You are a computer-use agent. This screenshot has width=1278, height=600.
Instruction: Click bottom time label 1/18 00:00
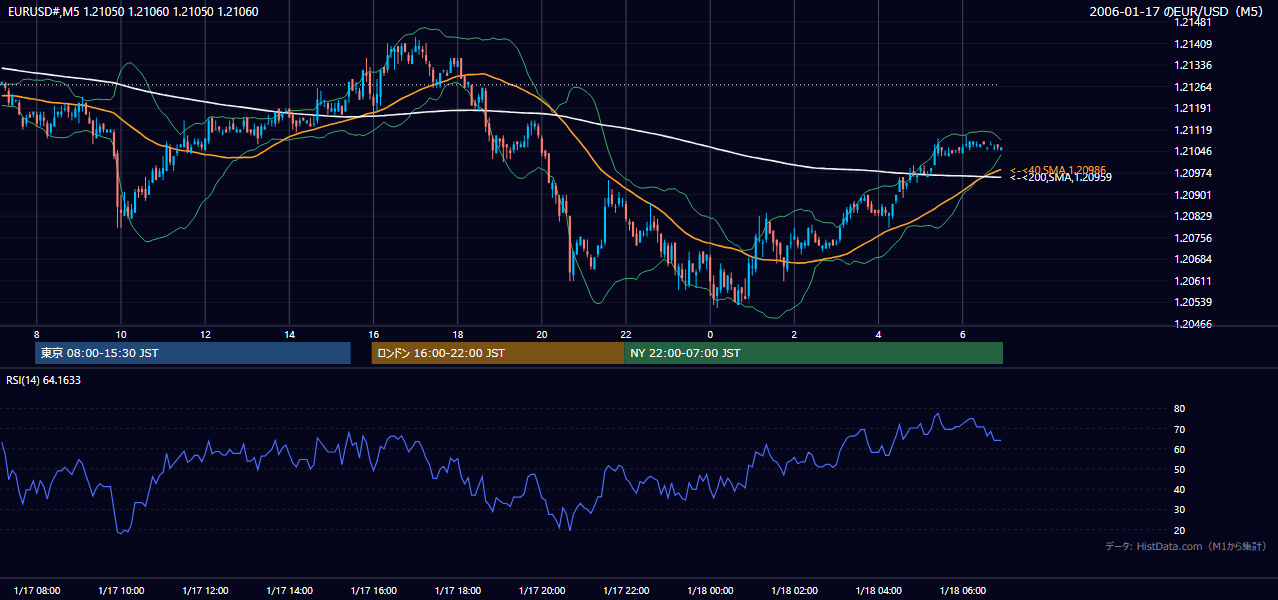(x=711, y=590)
